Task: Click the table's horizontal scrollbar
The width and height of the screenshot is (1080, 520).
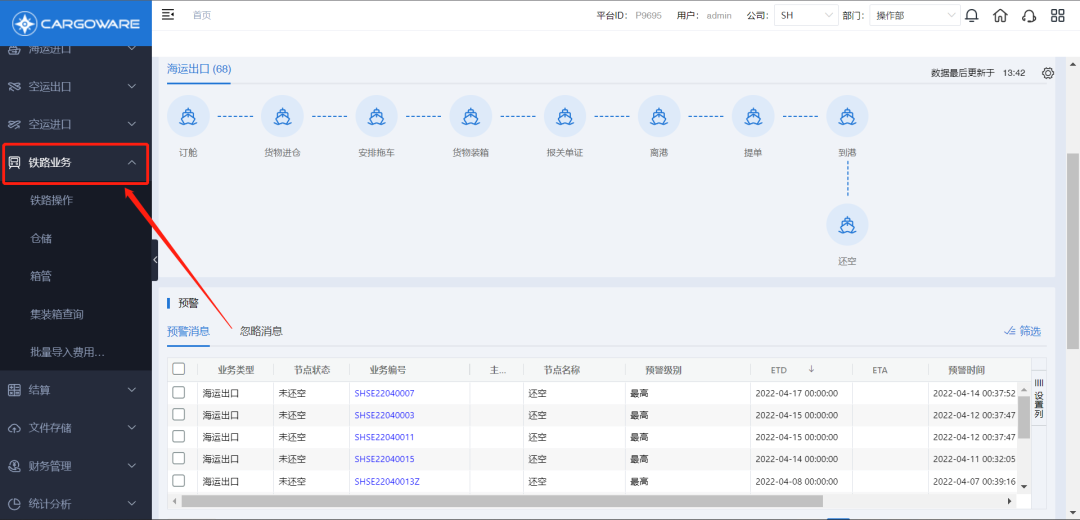Action: click(x=500, y=501)
